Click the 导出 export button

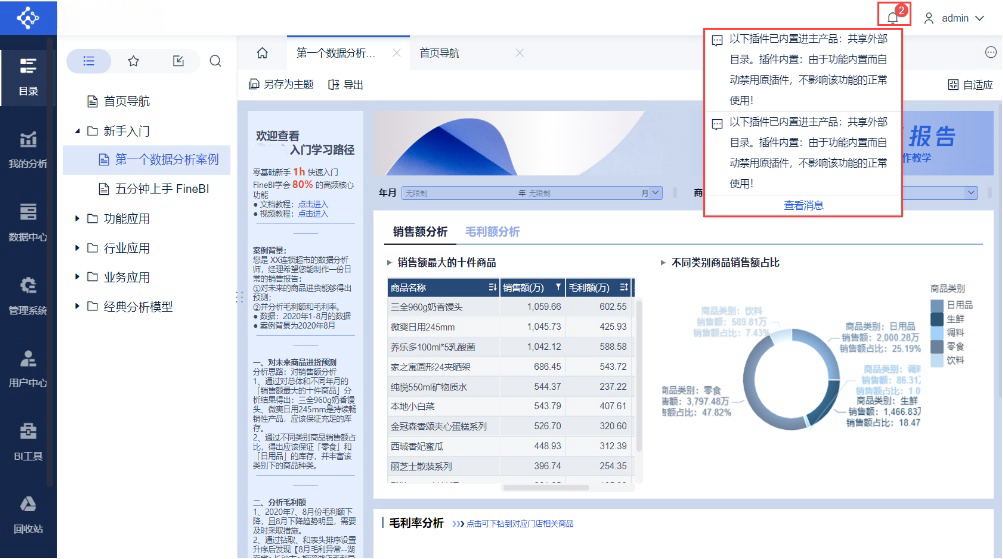tap(345, 84)
